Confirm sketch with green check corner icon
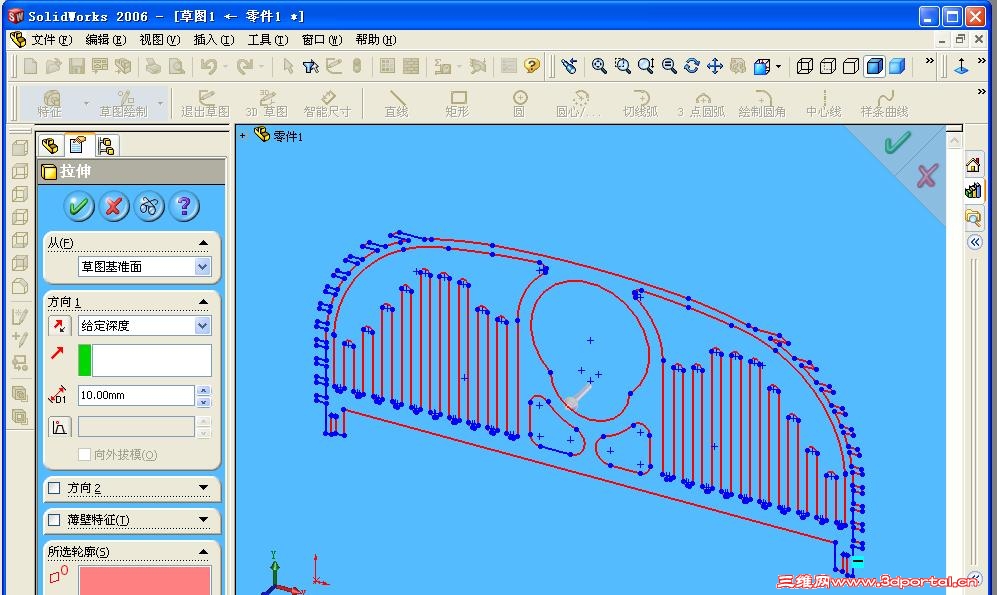This screenshot has height=595, width=997. pos(897,143)
